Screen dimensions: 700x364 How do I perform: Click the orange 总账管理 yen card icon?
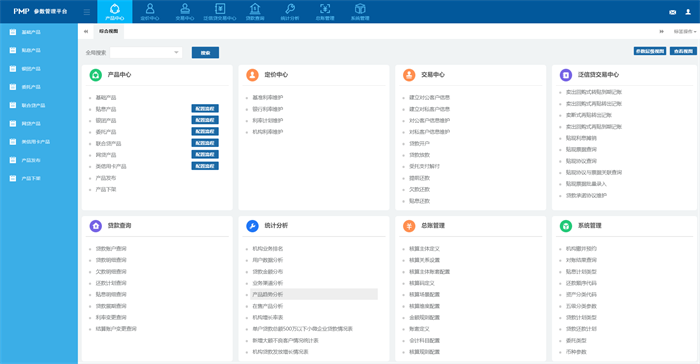(409, 226)
